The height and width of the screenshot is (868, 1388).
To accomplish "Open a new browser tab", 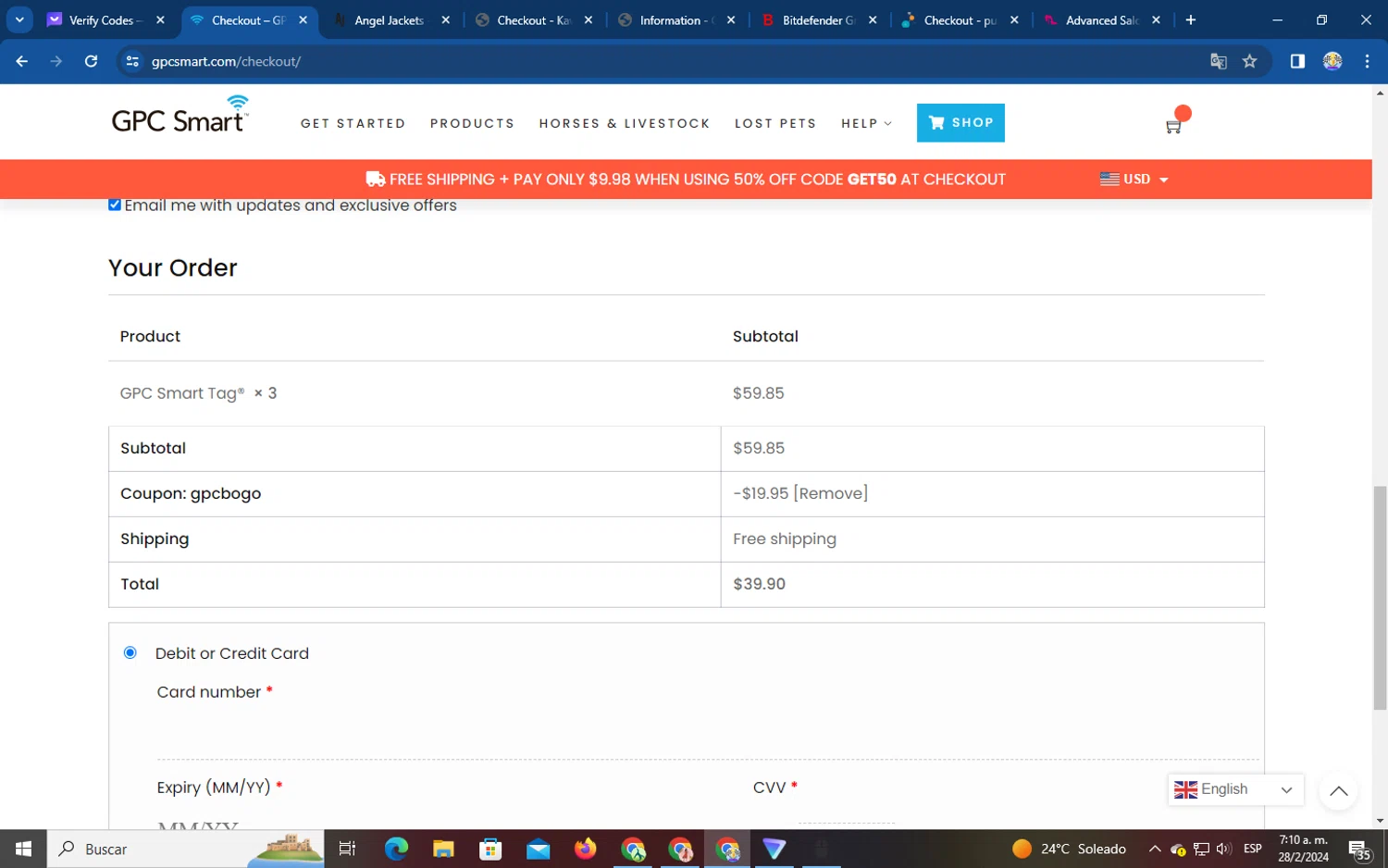I will [1191, 19].
